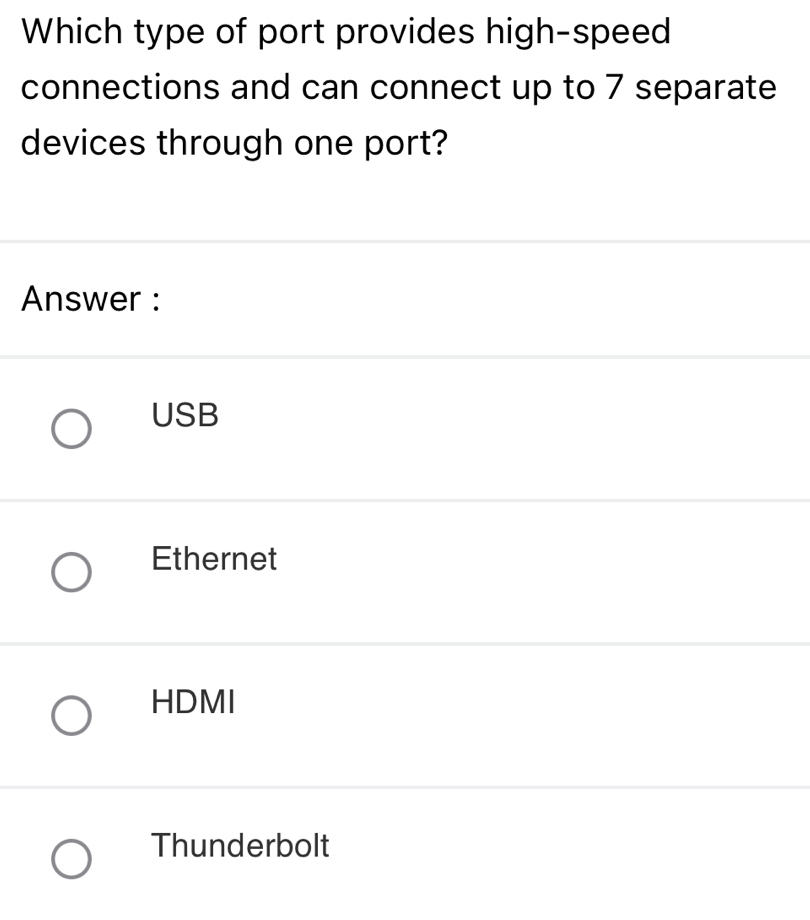The width and height of the screenshot is (810, 920).
Task: Choose the Ethernet radio button
Action: 71,573
